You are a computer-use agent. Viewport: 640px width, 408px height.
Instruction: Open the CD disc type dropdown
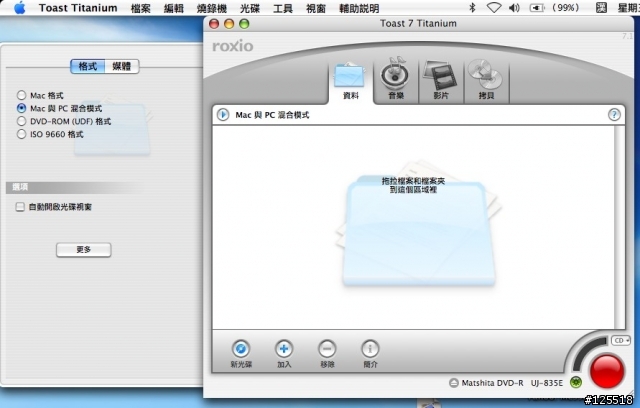tap(621, 340)
